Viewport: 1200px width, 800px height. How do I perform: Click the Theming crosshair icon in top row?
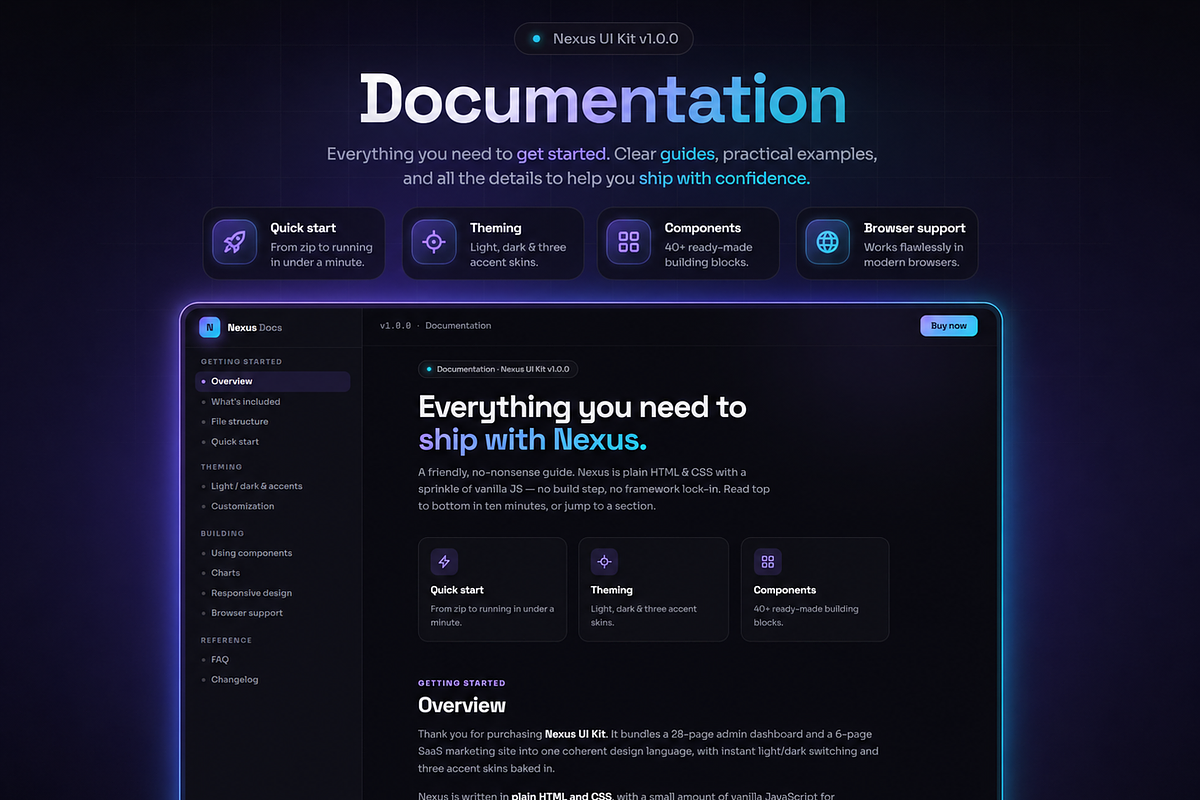point(433,241)
